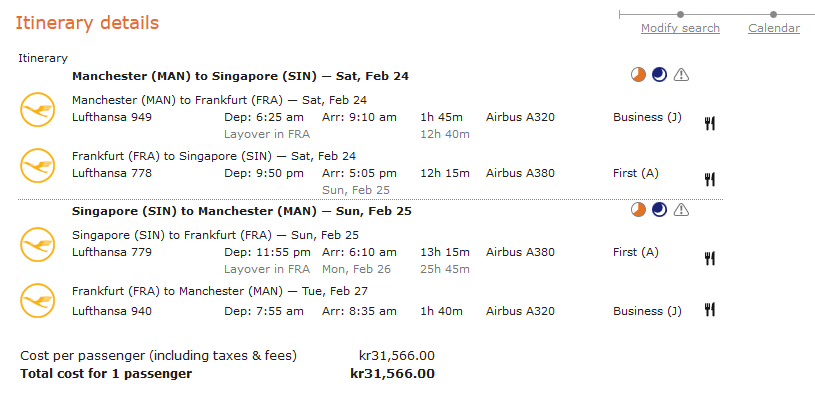Click return trip orange daytime icon
Image resolution: width=815 pixels, height=400 pixels.
638,210
